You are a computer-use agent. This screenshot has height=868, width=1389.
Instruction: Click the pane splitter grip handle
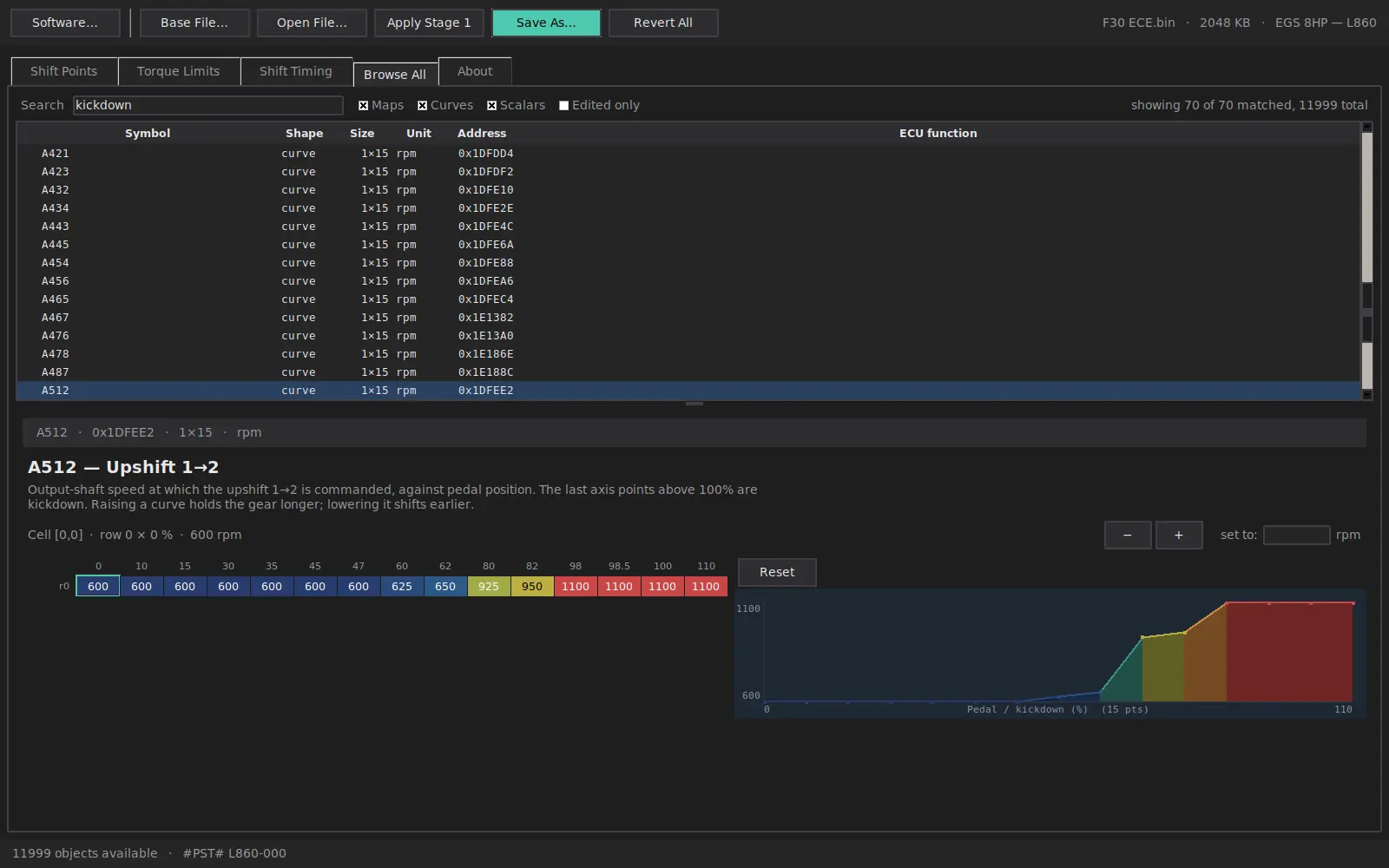[694, 404]
